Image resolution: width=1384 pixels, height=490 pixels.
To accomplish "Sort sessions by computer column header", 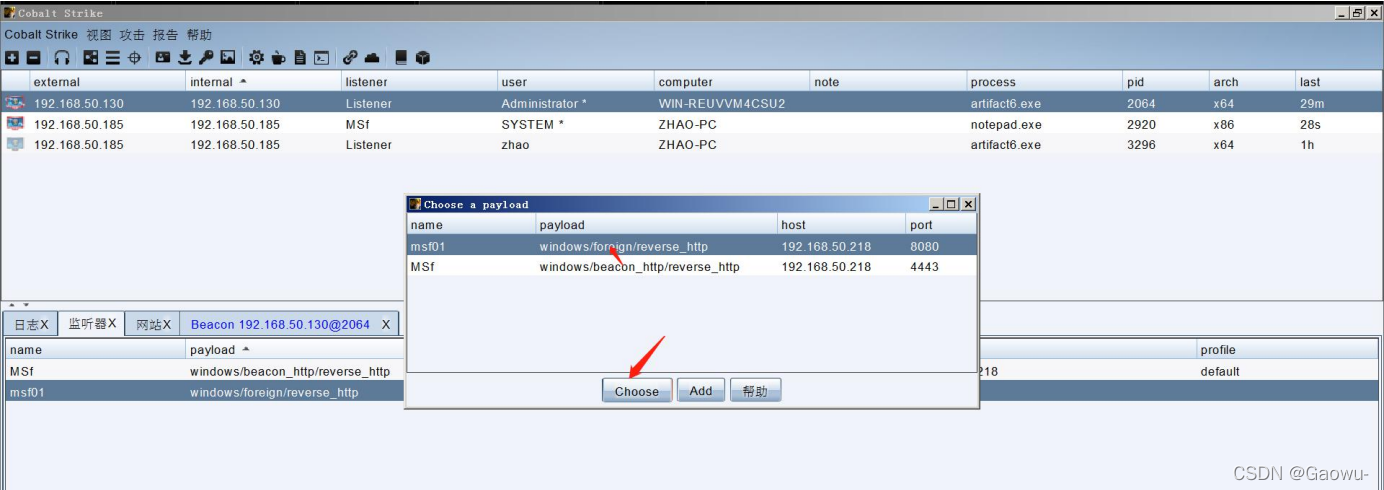I will 732,82.
